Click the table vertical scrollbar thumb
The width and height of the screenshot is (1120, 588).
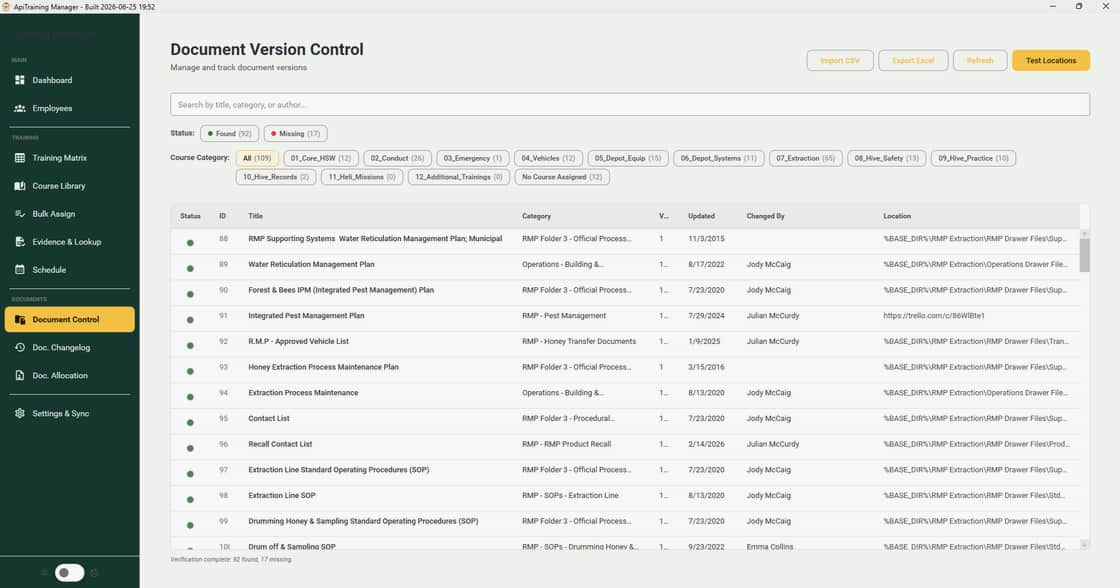1084,255
